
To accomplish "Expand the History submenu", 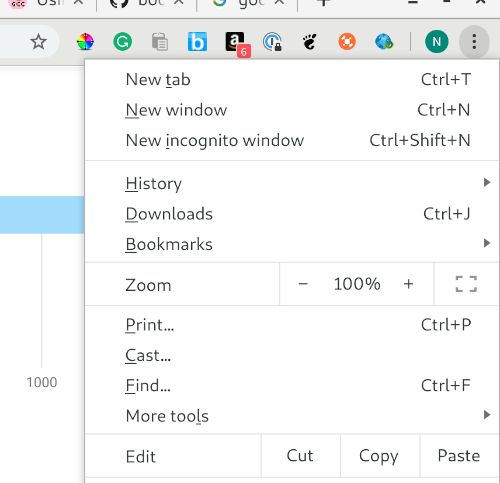I will [292, 183].
